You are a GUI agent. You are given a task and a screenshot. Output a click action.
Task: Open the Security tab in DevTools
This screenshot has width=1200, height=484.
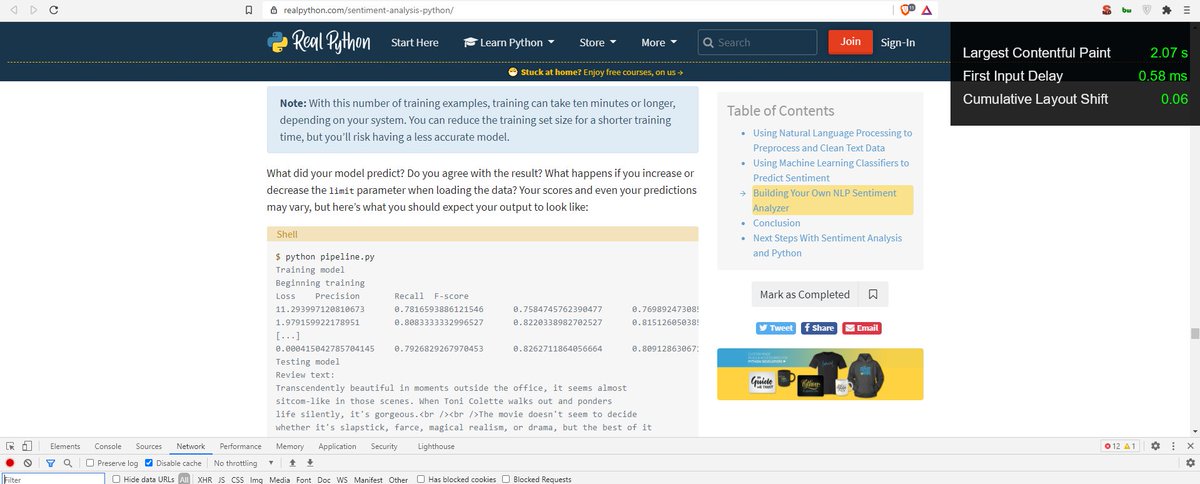tap(384, 446)
